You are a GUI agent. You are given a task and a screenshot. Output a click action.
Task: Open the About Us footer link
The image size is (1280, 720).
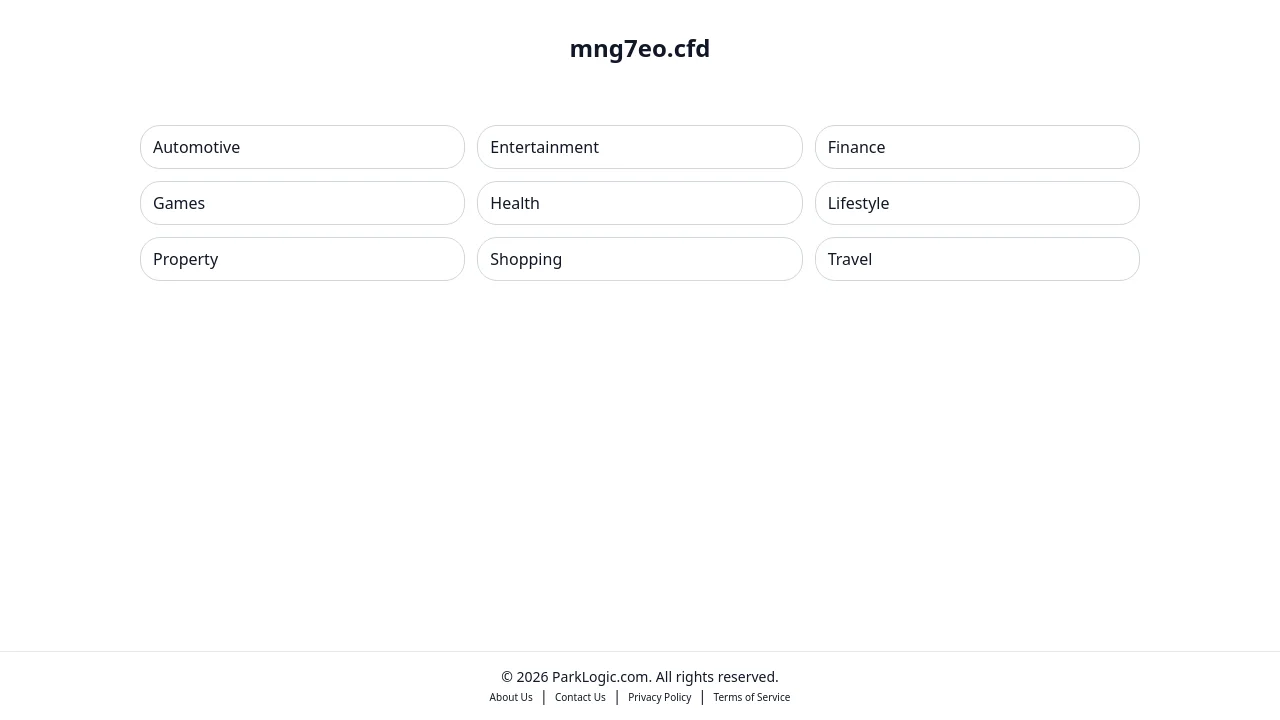pyautogui.click(x=511, y=697)
